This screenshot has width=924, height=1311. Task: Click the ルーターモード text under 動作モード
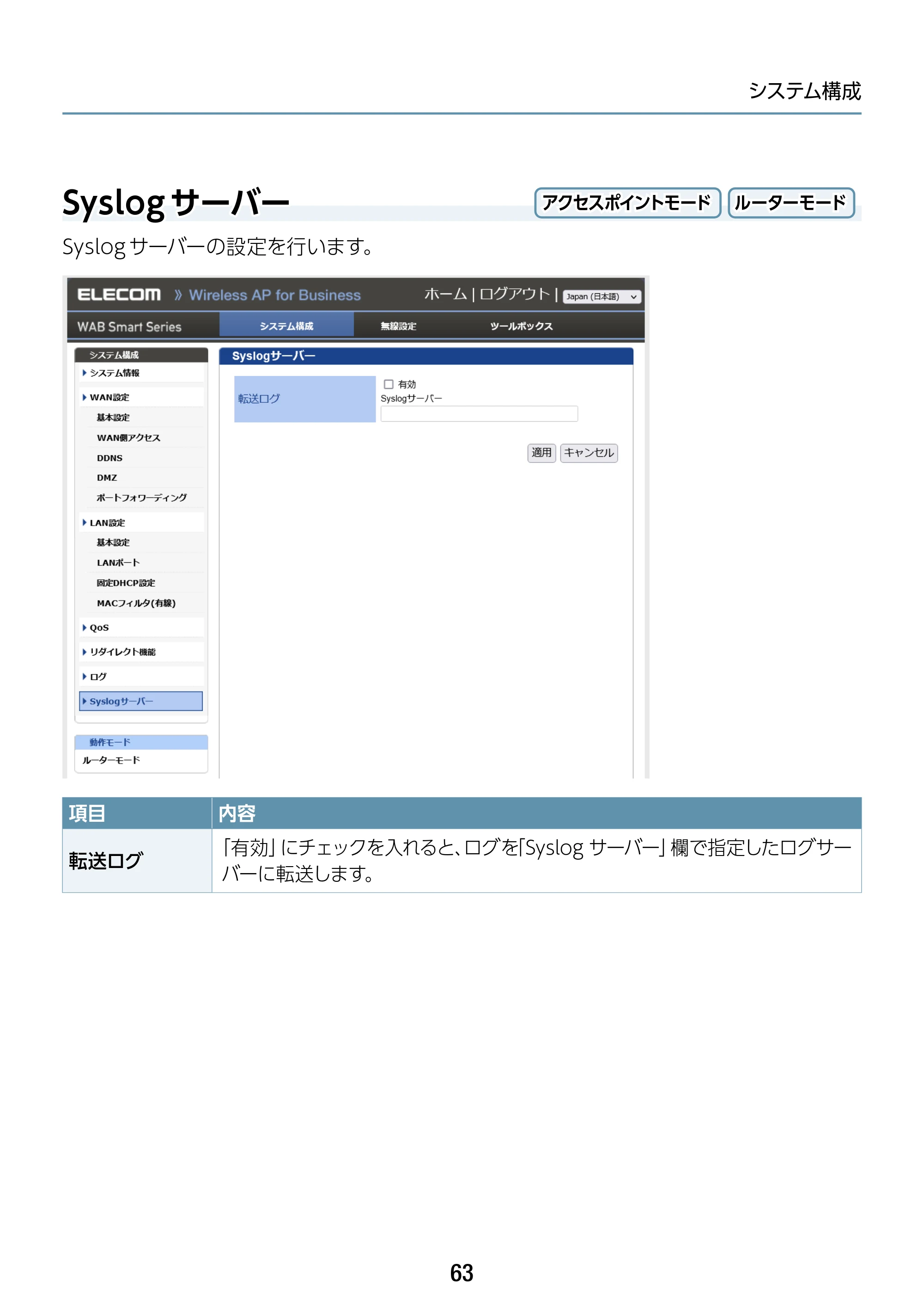point(111,760)
